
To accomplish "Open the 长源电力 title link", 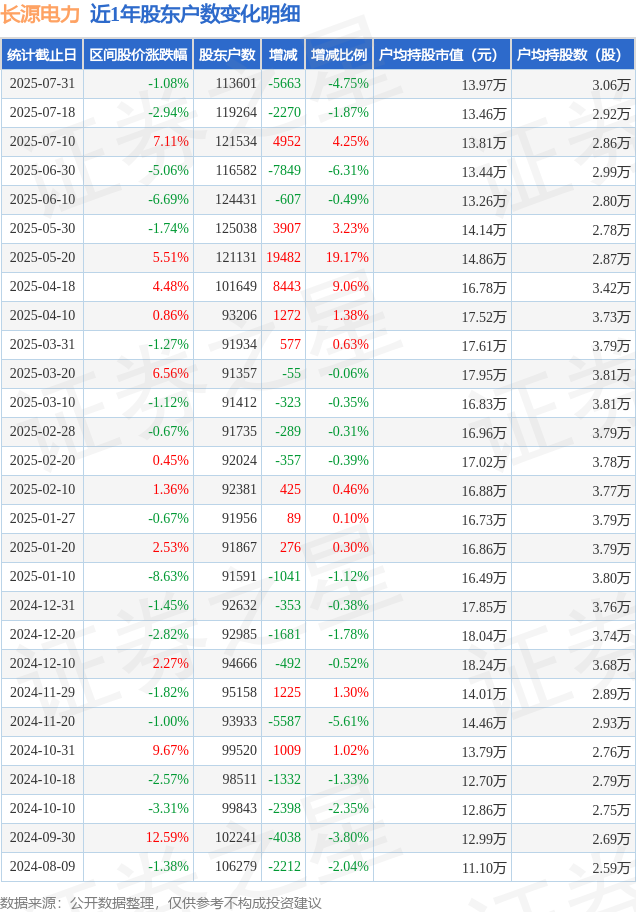I will click(40, 14).
